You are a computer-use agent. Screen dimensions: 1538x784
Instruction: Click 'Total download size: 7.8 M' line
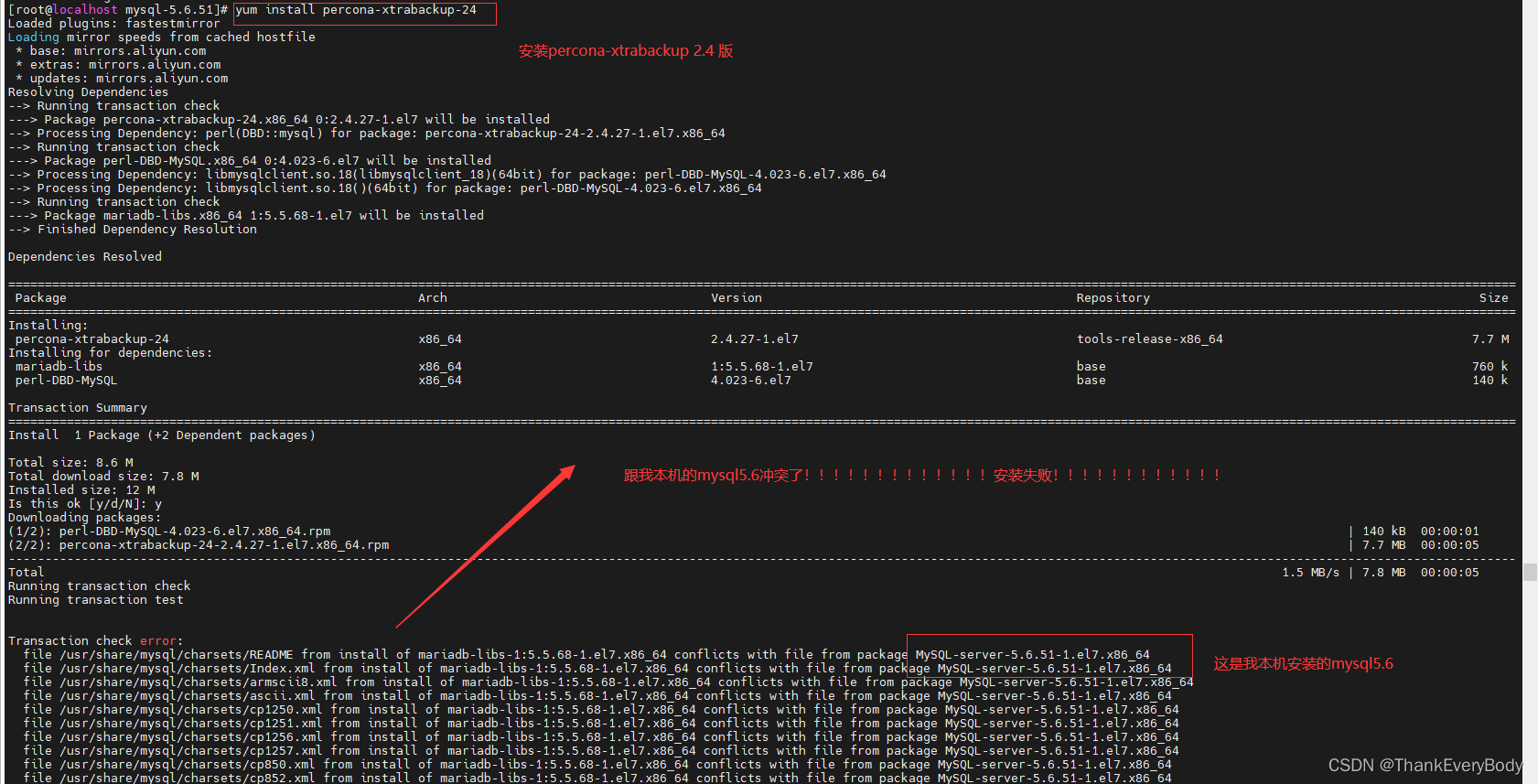(103, 477)
